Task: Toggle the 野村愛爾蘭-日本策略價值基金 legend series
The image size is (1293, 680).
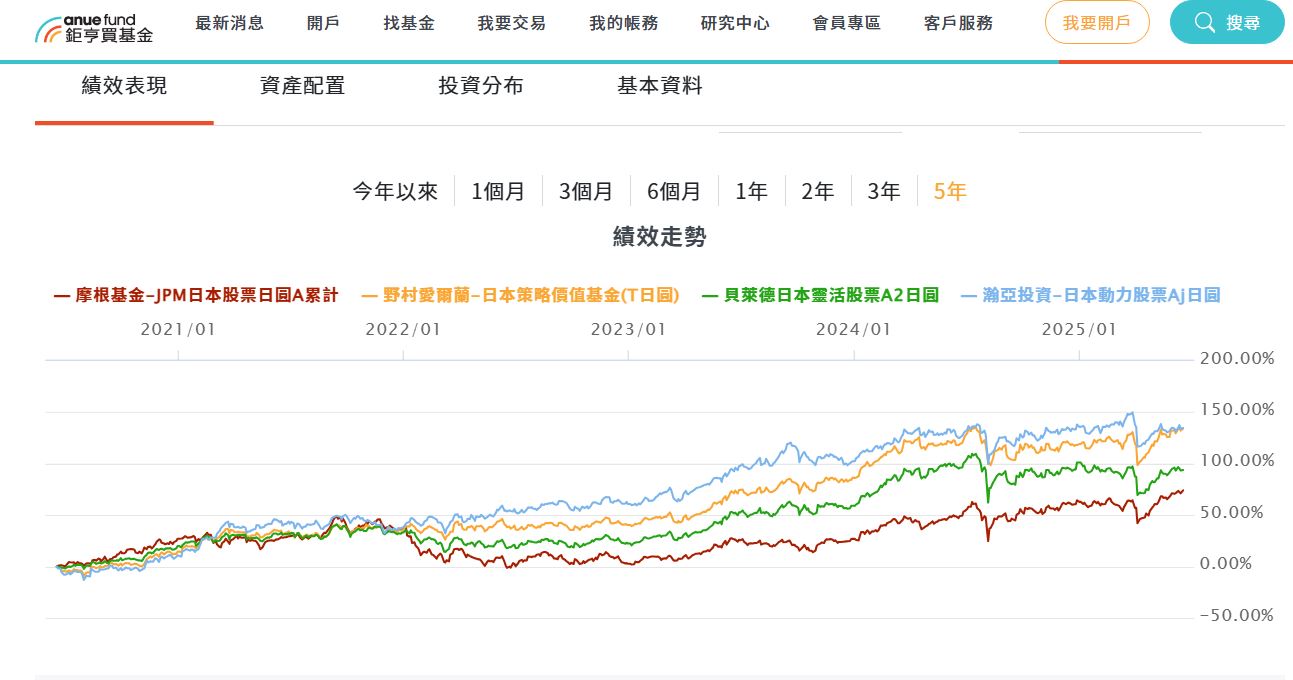Action: 520,295
